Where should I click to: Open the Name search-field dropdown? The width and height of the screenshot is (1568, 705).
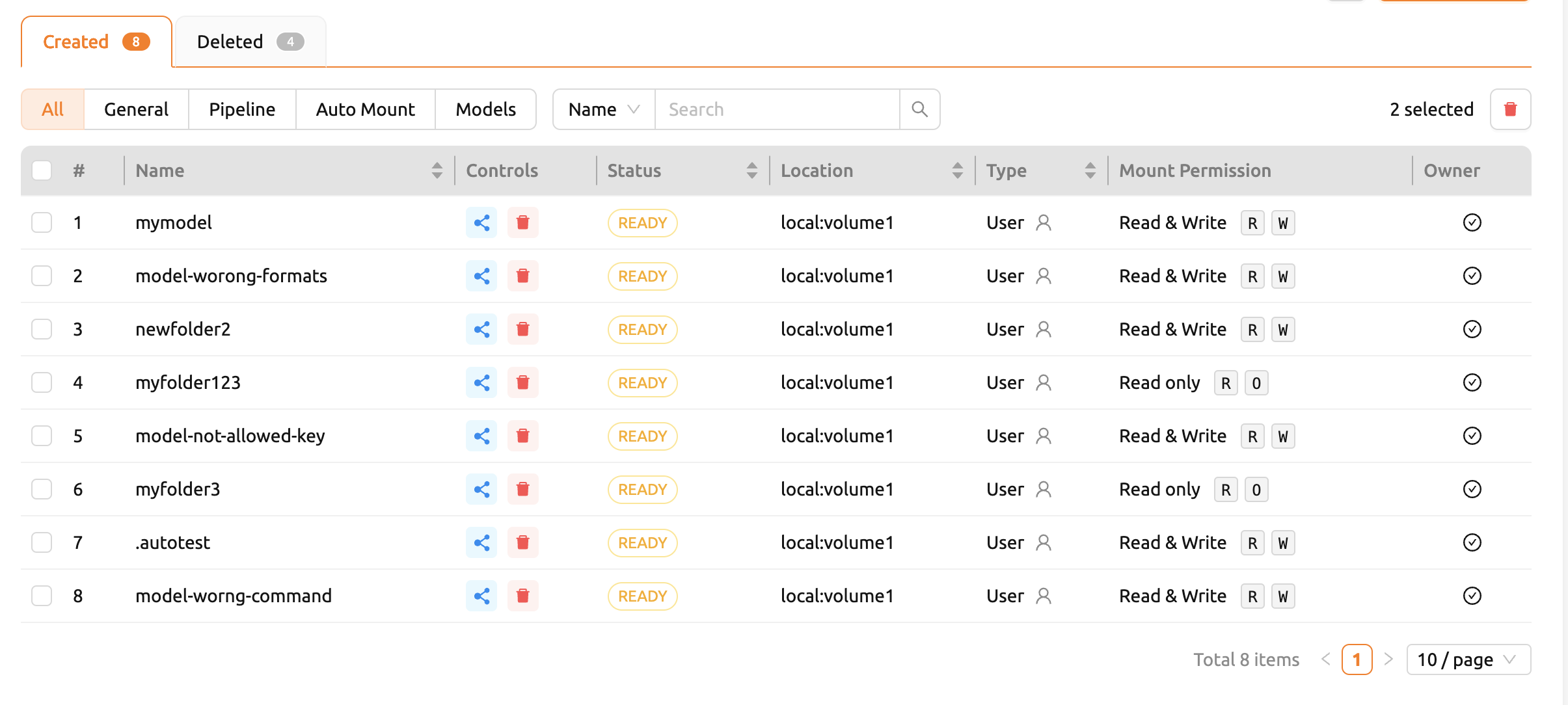click(604, 109)
